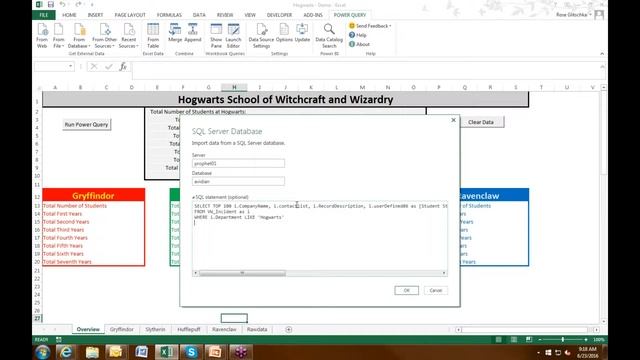Viewport: 640px width, 360px height.
Task: Add a new sheet with plus icon
Action: 289,329
